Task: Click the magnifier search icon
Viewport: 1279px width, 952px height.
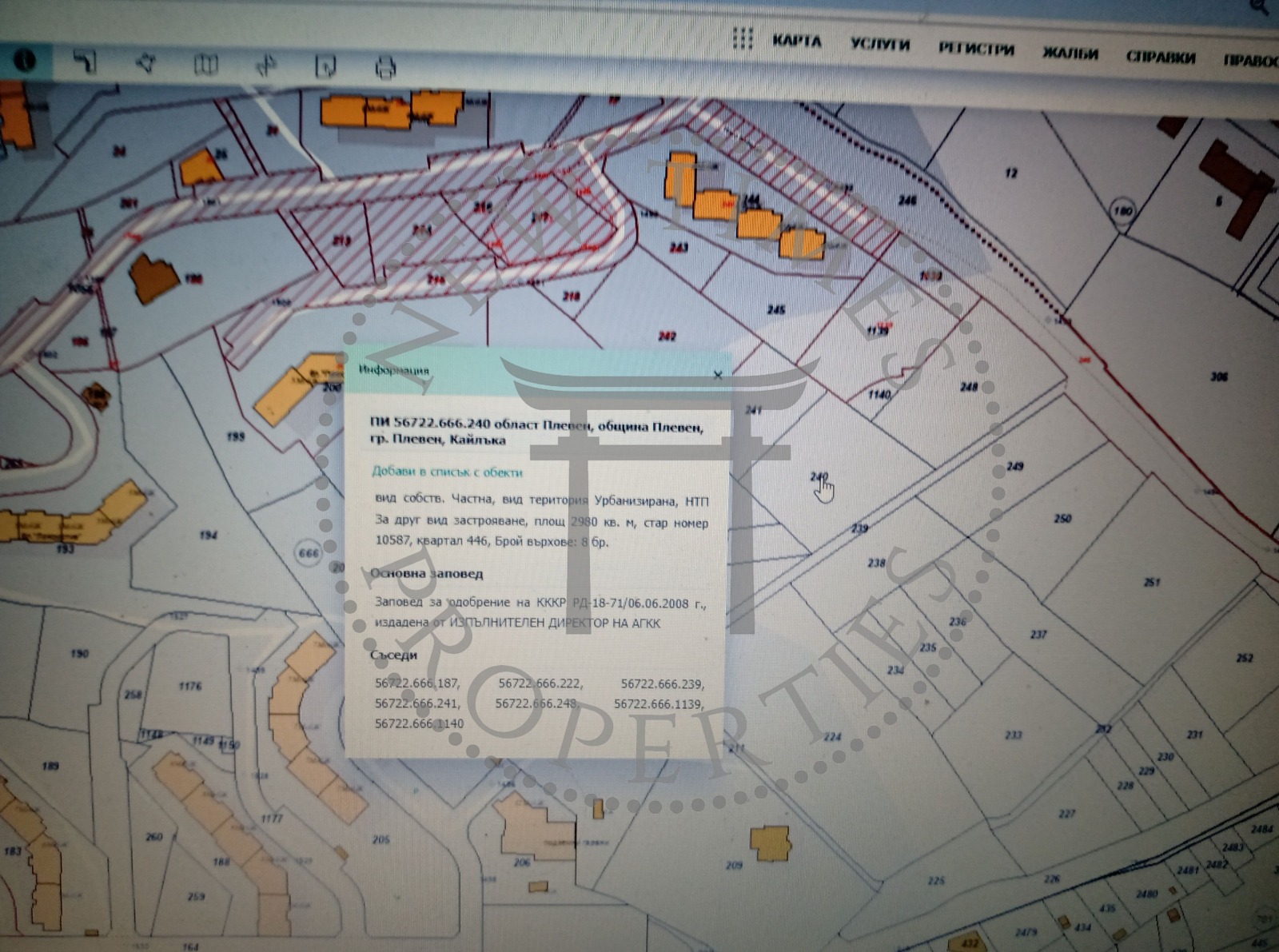Action: coord(1261,6)
